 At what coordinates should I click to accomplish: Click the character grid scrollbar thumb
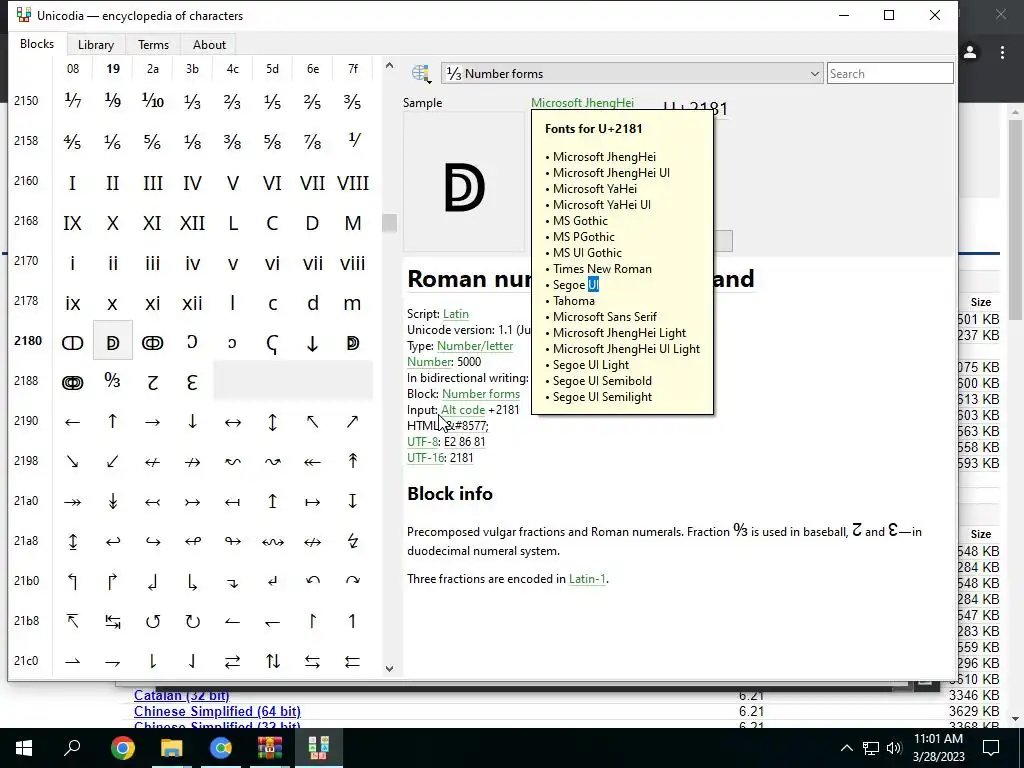[389, 223]
